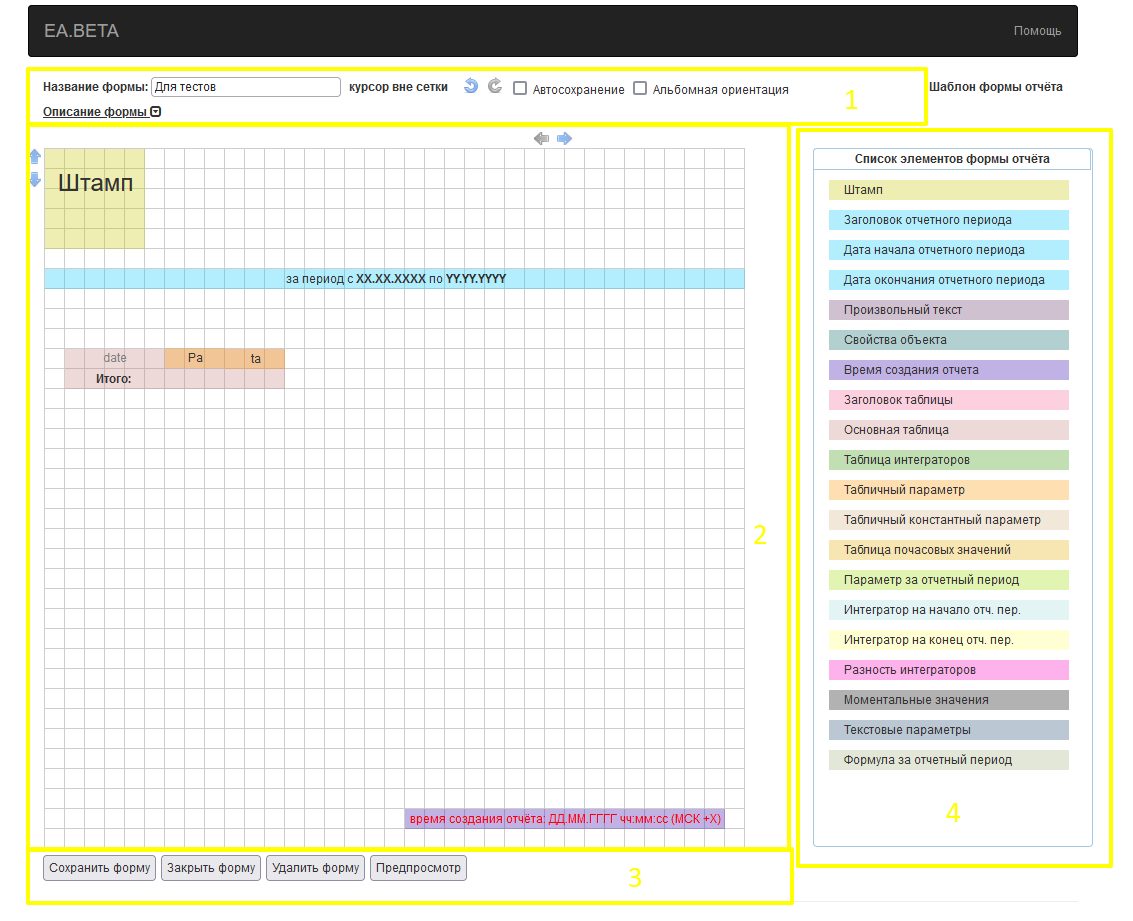Select the purple Время создания отчета element
1133x921 pixels.
point(948,370)
